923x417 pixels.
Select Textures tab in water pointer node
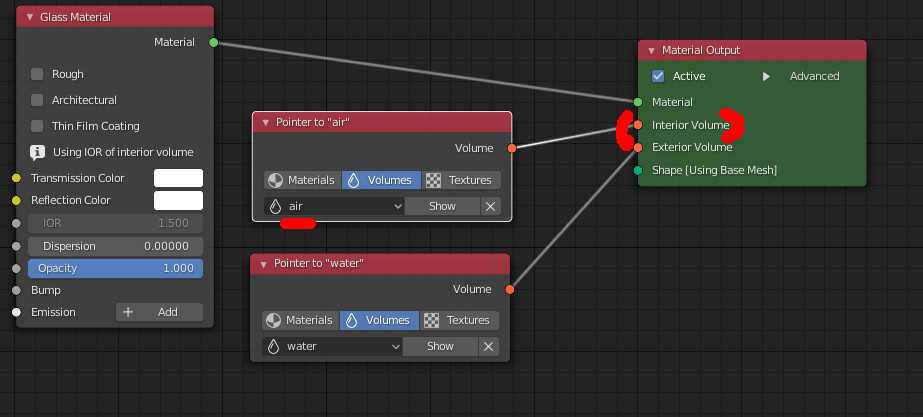(x=459, y=320)
